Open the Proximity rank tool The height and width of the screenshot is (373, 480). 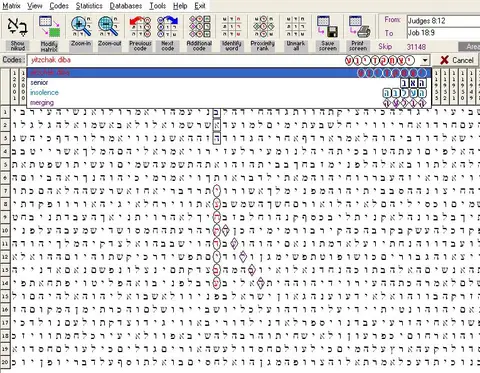[x=263, y=26]
